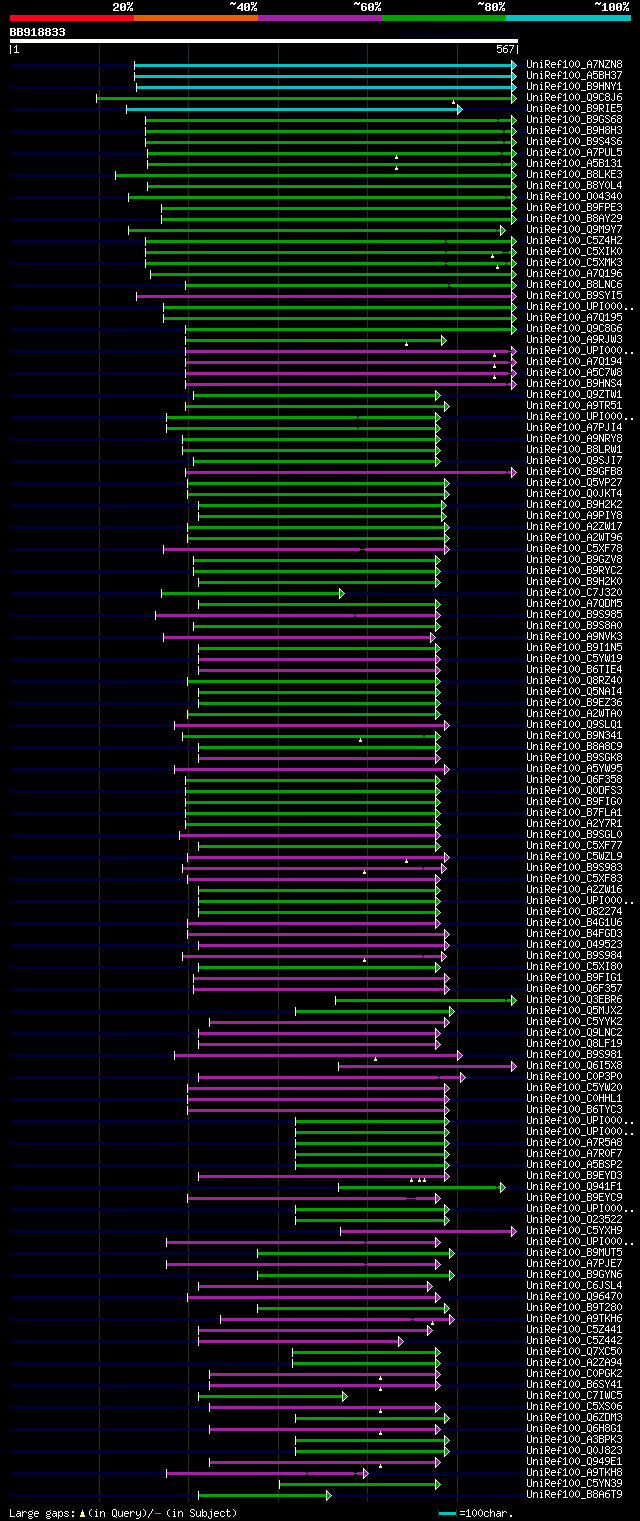This screenshot has width=640, height=1521.
Task: Select the UniRef100_Q3EBR6 label
Action: [574, 999]
